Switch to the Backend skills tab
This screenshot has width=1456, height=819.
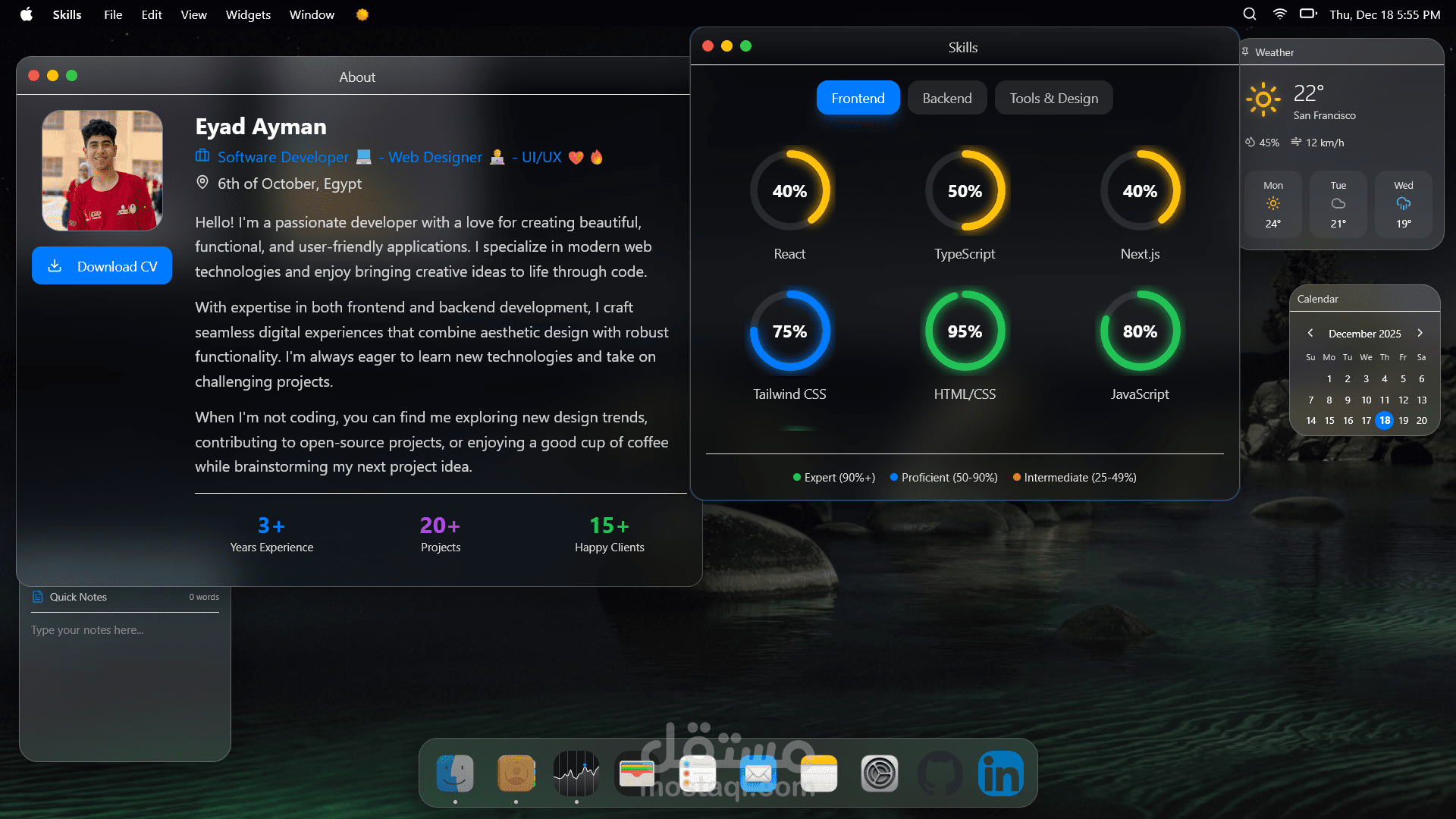(946, 98)
